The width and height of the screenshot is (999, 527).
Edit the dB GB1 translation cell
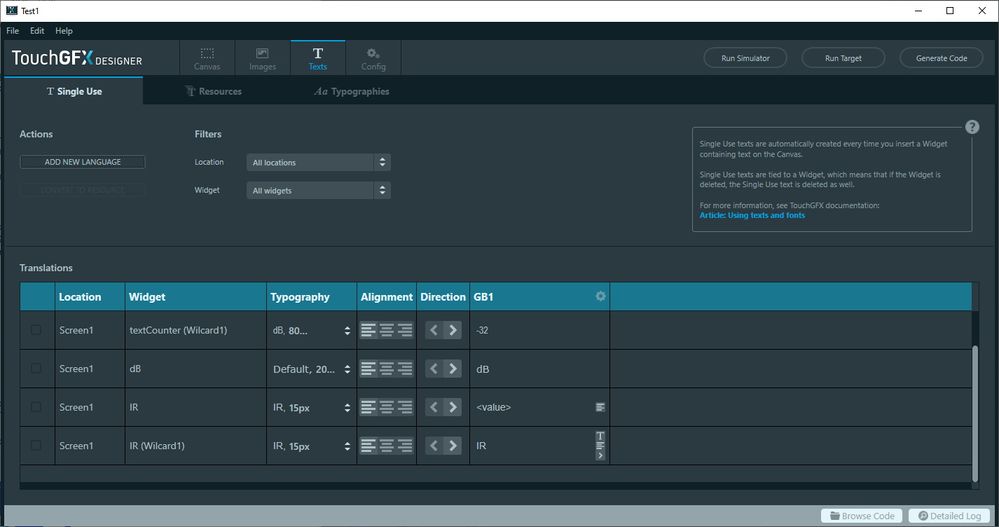[539, 369]
